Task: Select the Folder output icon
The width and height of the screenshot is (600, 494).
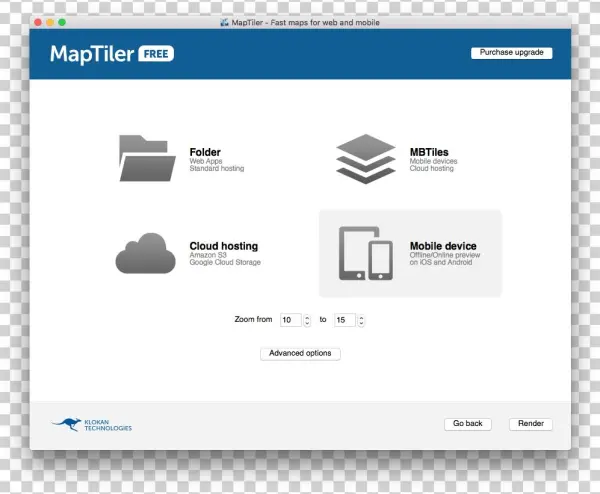Action: (x=147, y=158)
